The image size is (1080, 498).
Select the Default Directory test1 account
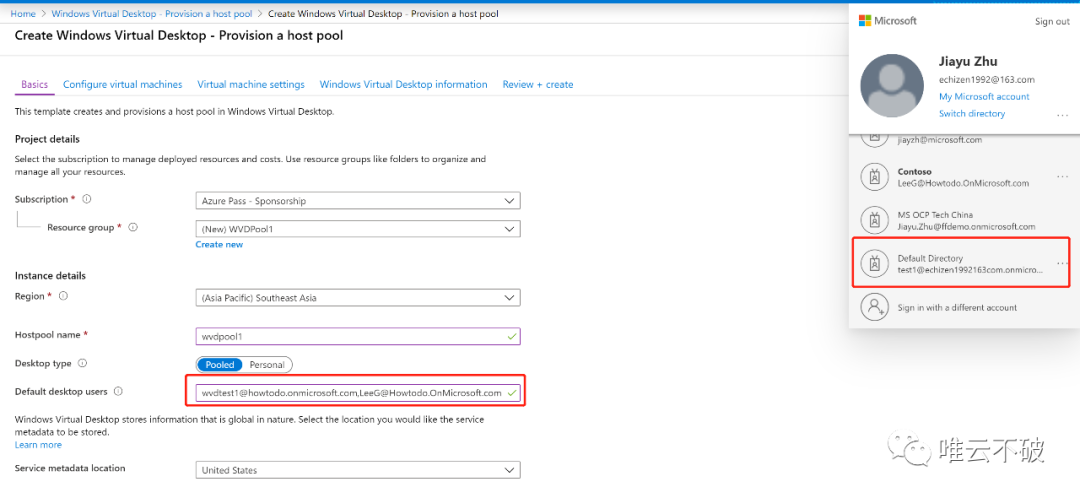[961, 263]
